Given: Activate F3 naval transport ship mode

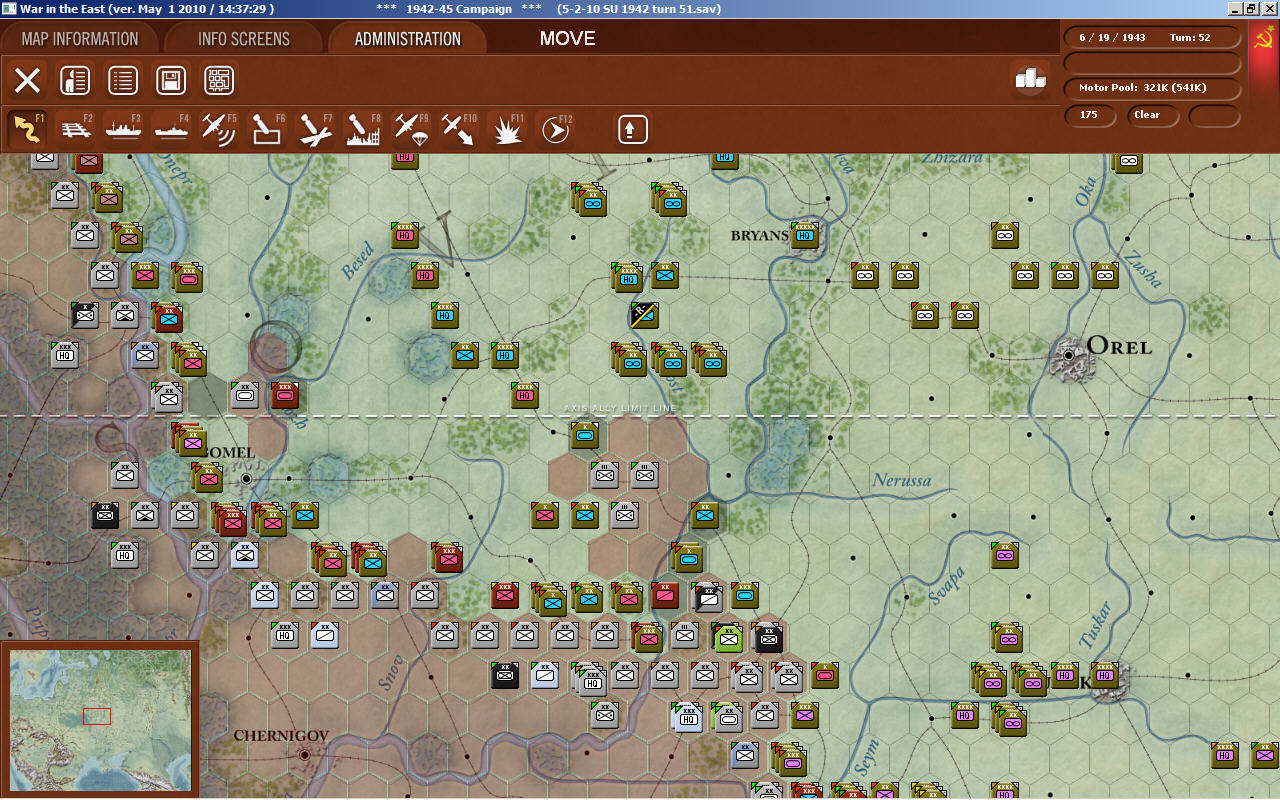Looking at the screenshot, I should [x=124, y=128].
